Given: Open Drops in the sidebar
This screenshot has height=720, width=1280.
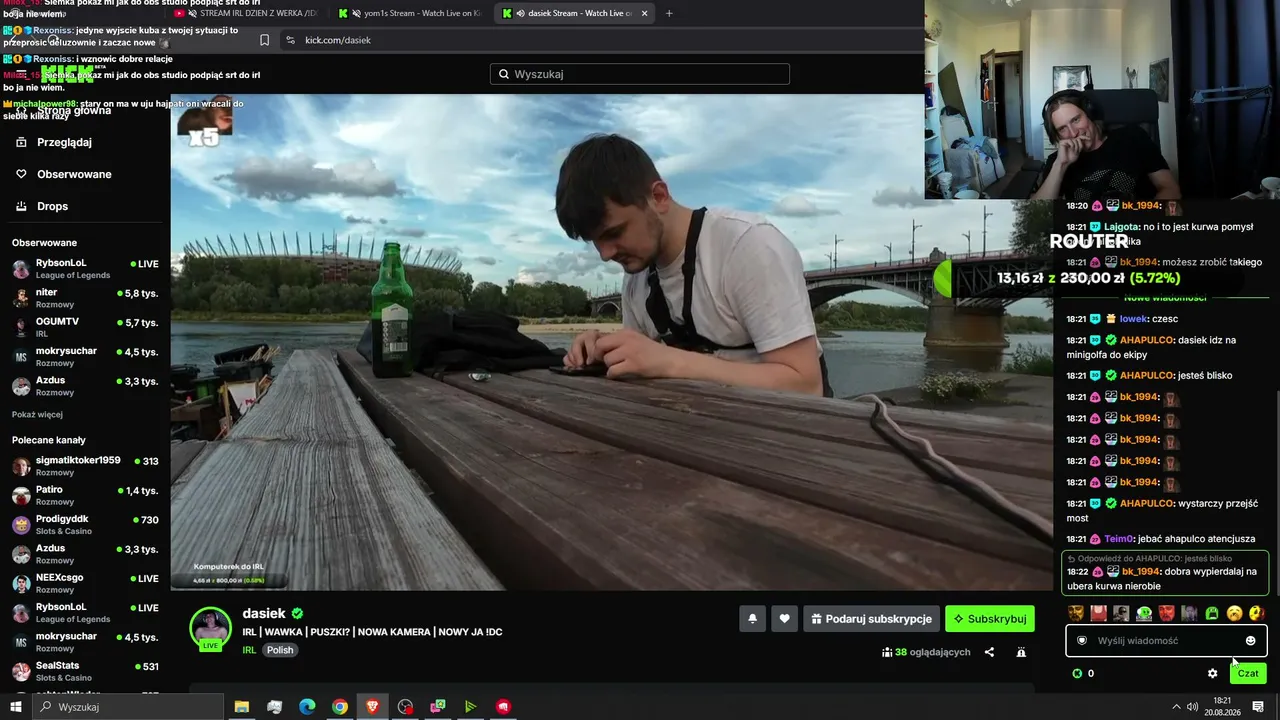Looking at the screenshot, I should [52, 206].
